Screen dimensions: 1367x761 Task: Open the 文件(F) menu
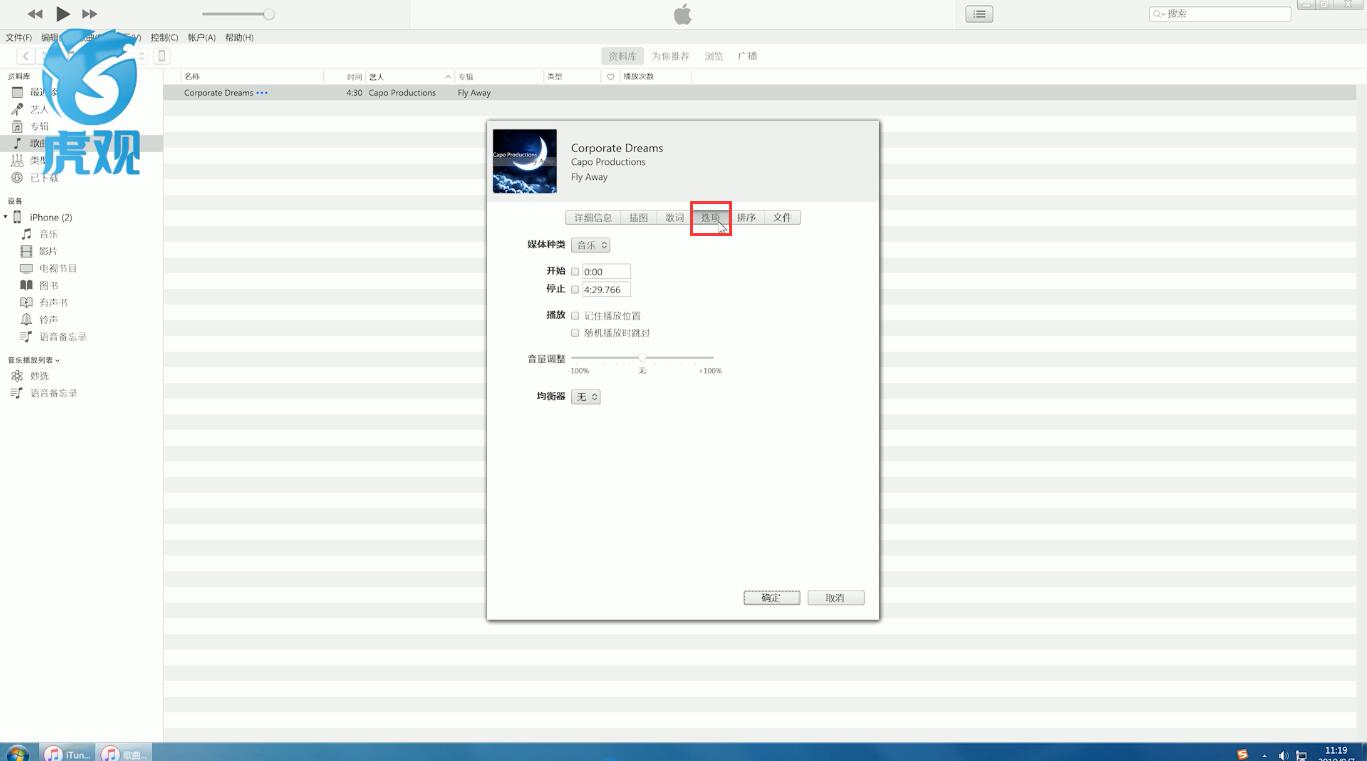tap(19, 37)
